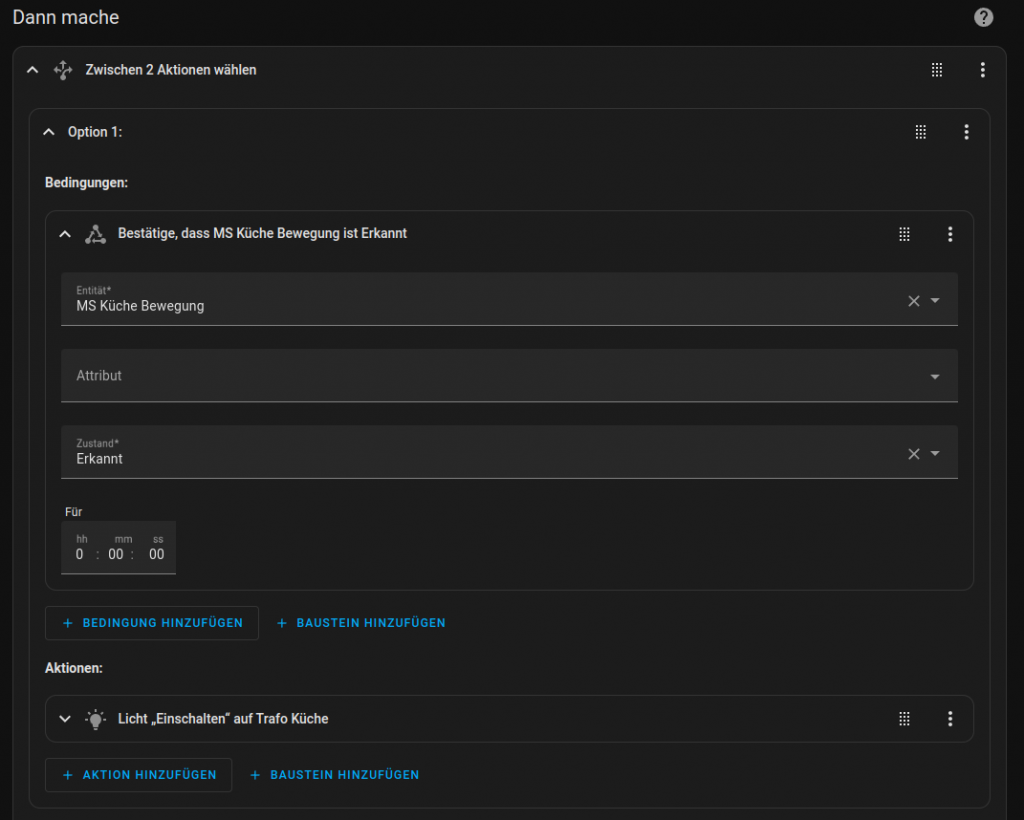The width and height of the screenshot is (1024, 820).
Task: Click 'Baustein hinzufügen' under Bedingungen
Action: click(x=360, y=623)
